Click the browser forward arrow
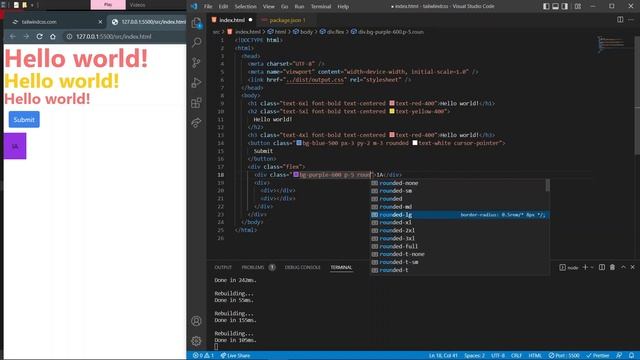 (26, 36)
